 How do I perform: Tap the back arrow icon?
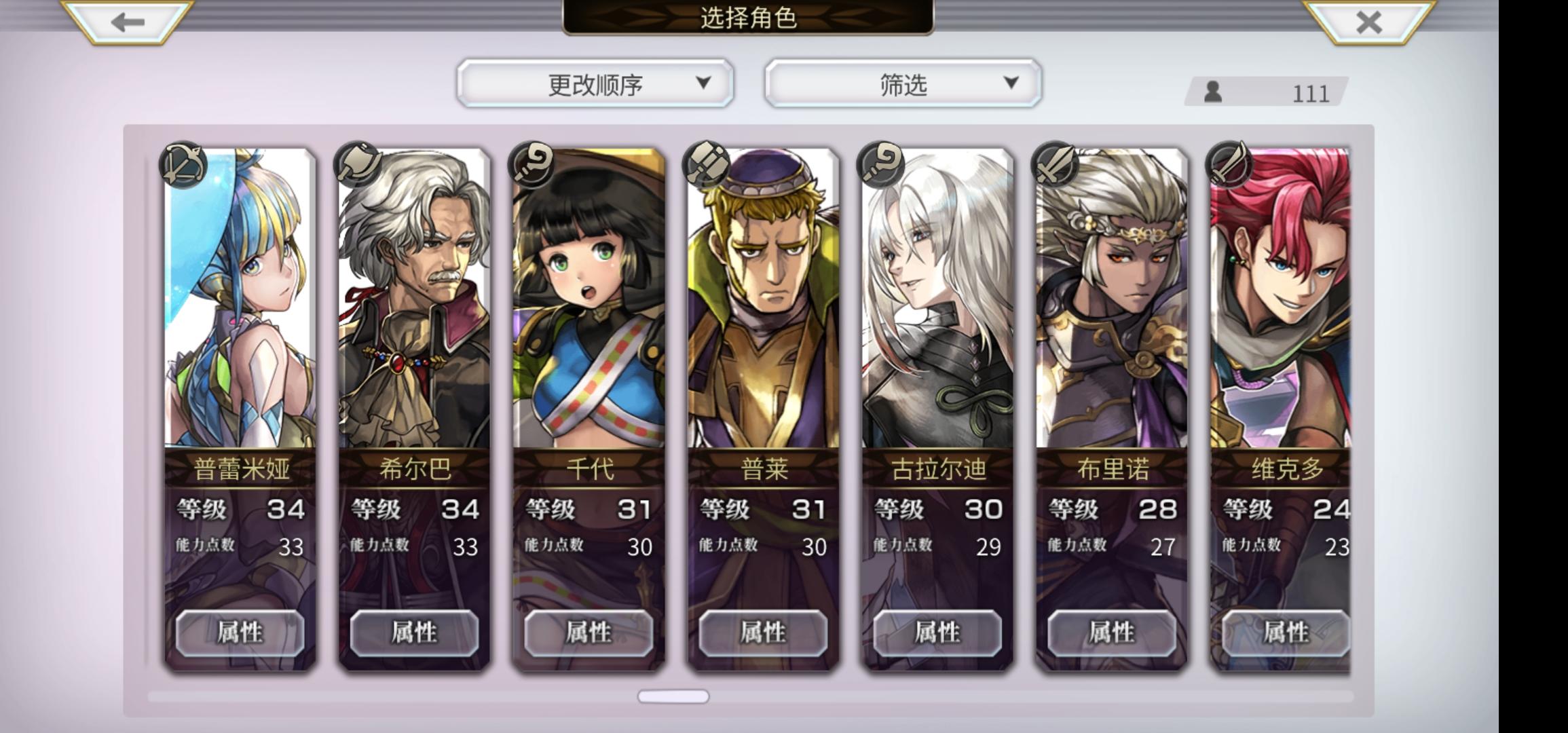coord(128,22)
